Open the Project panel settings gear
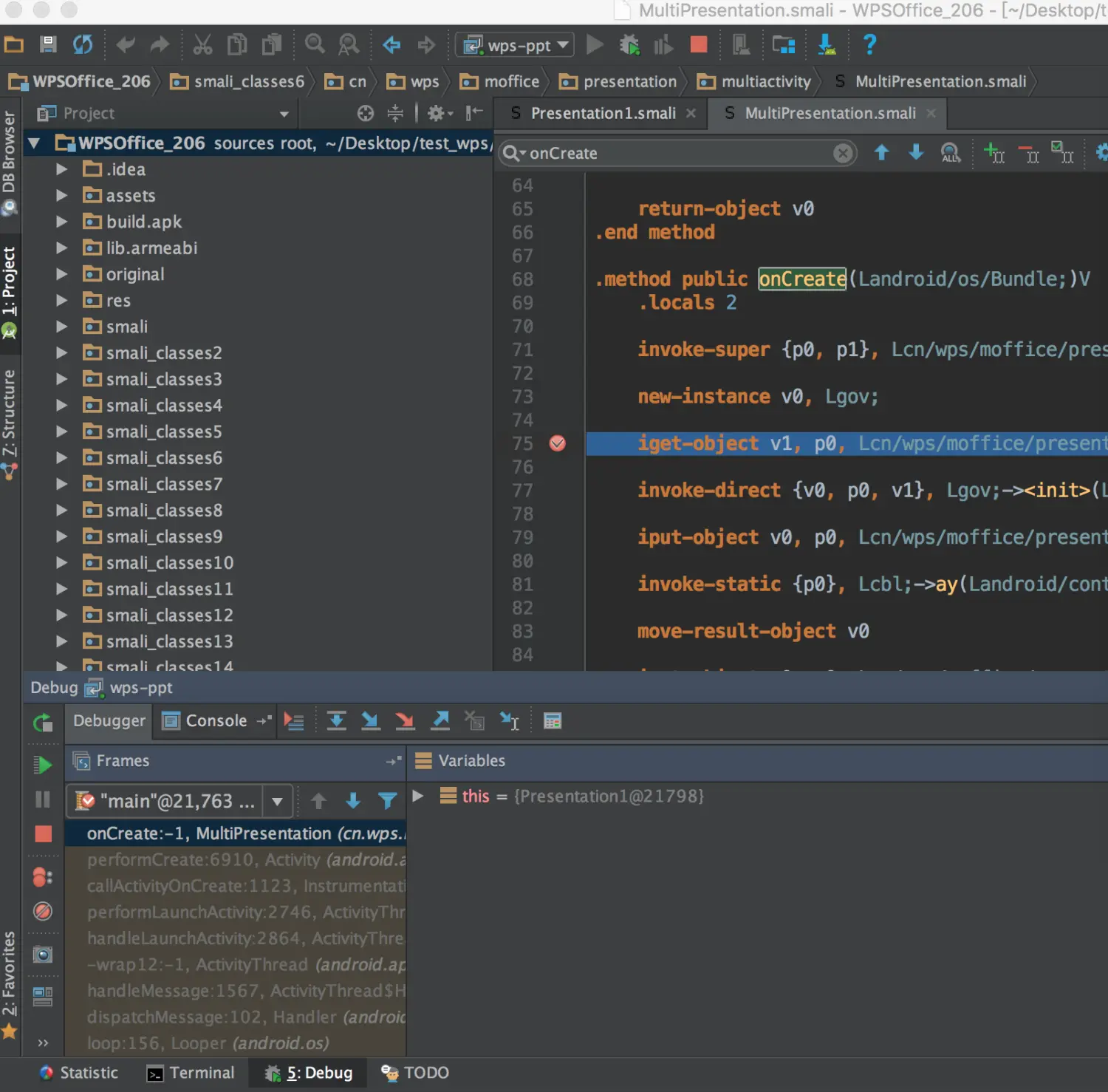Image resolution: width=1108 pixels, height=1092 pixels. click(x=440, y=113)
